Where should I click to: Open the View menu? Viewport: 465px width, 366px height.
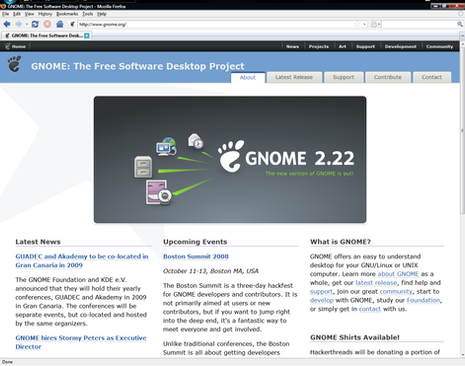(x=29, y=14)
